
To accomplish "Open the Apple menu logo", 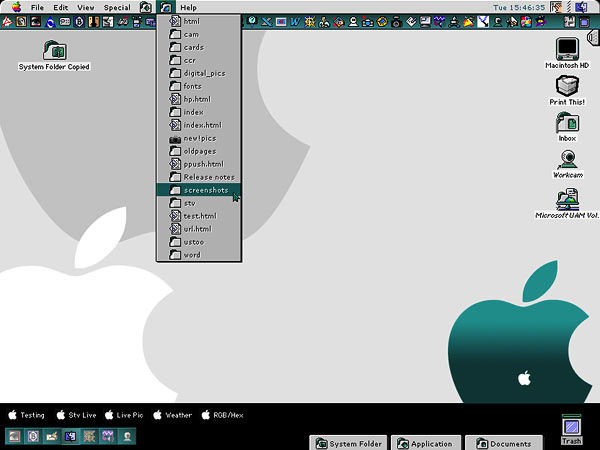I will (15, 7).
